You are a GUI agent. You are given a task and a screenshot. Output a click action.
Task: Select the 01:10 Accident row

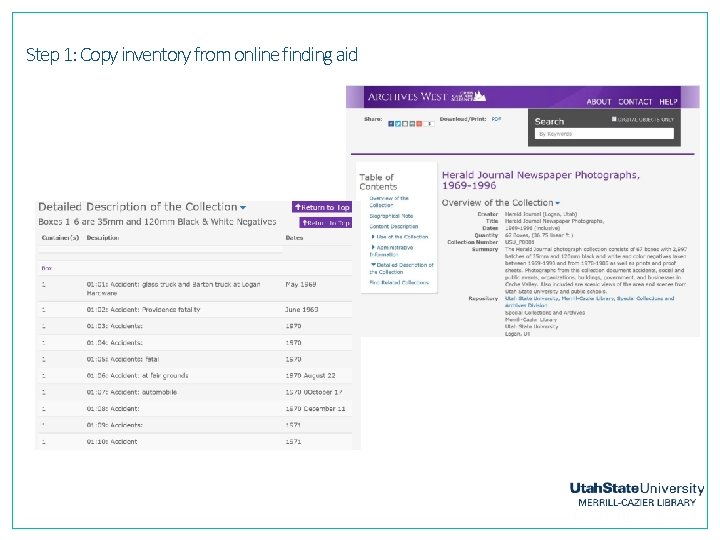coord(195,442)
